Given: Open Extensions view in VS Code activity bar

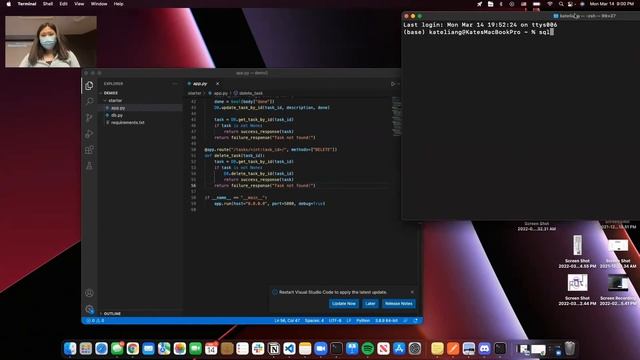Looking at the screenshot, I should pyautogui.click(x=89, y=150).
